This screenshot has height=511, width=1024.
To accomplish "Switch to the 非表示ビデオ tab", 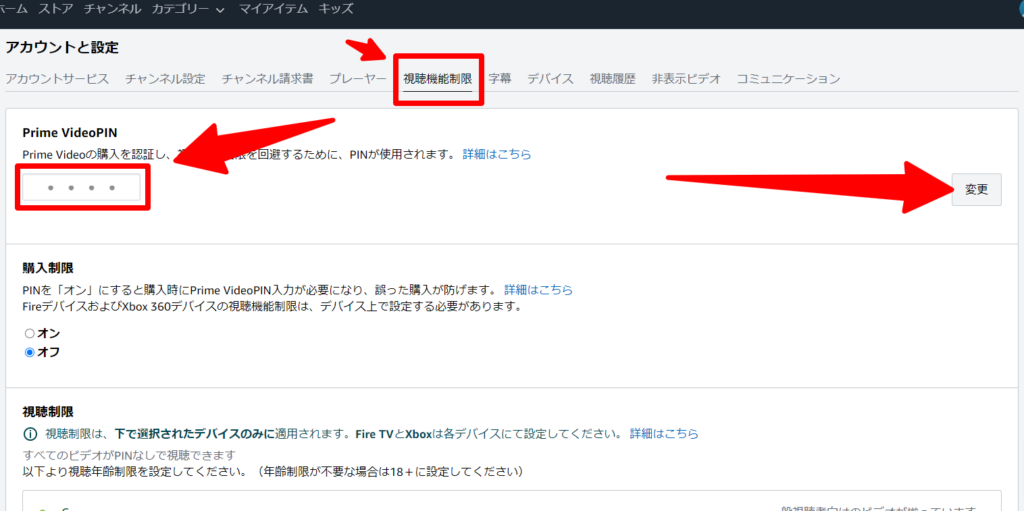I will pyautogui.click(x=686, y=79).
